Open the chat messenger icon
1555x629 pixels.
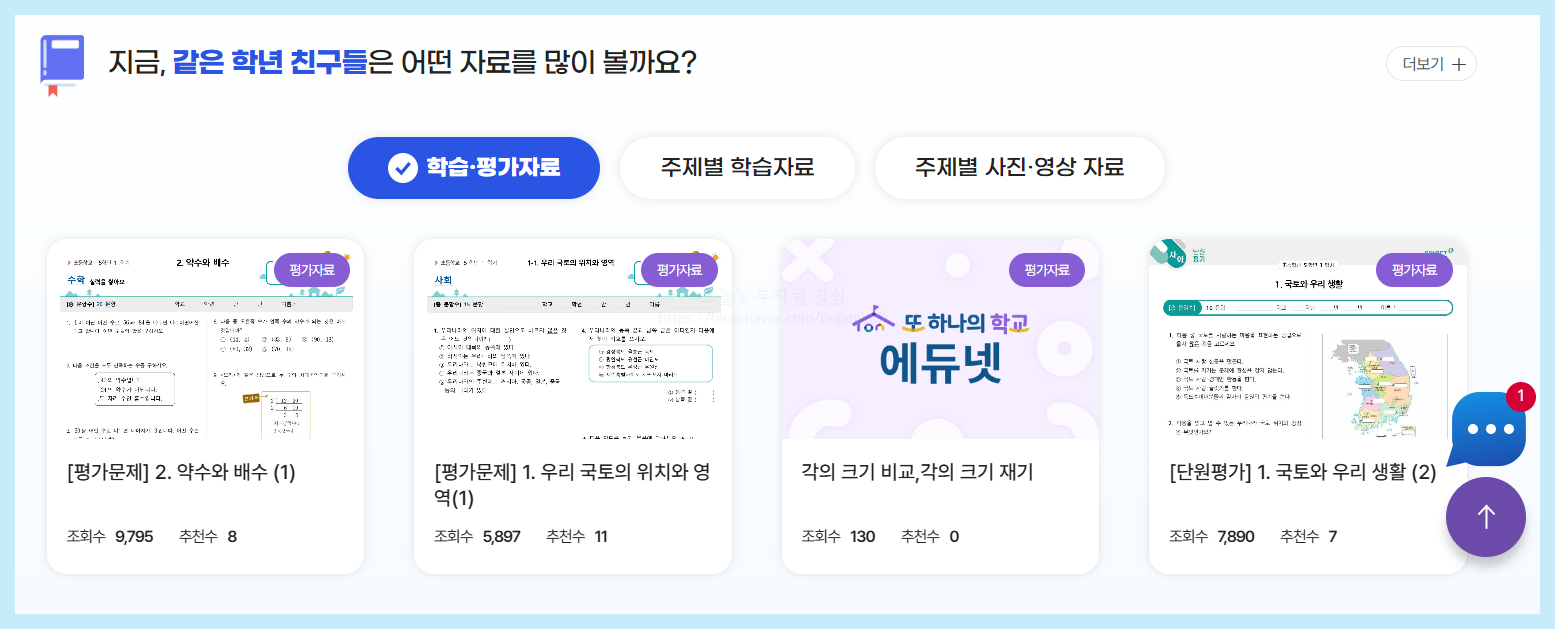pyautogui.click(x=1488, y=428)
